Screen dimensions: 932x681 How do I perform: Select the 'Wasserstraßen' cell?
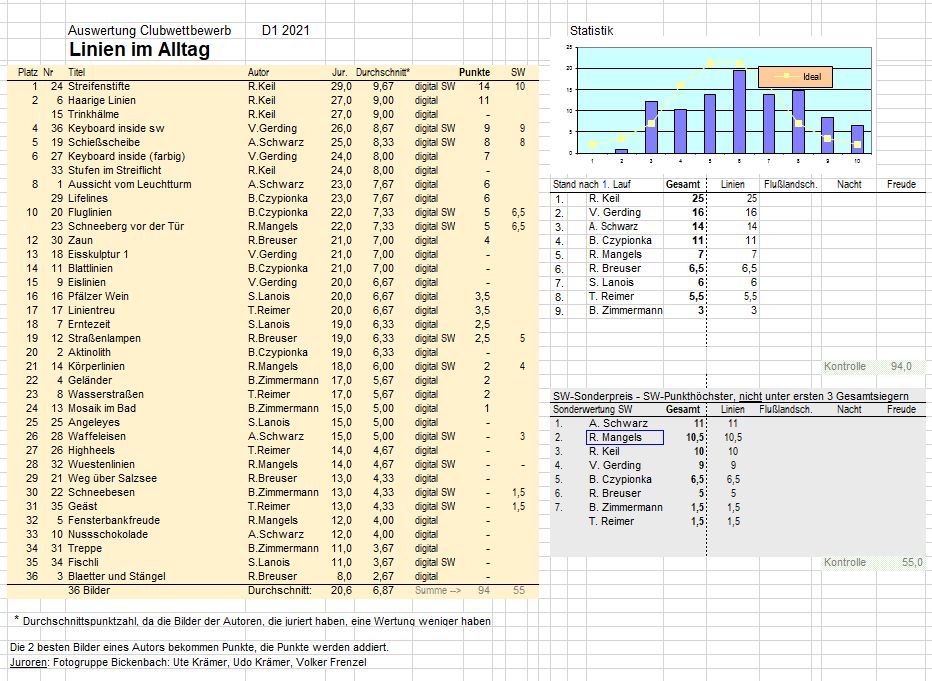coord(106,394)
